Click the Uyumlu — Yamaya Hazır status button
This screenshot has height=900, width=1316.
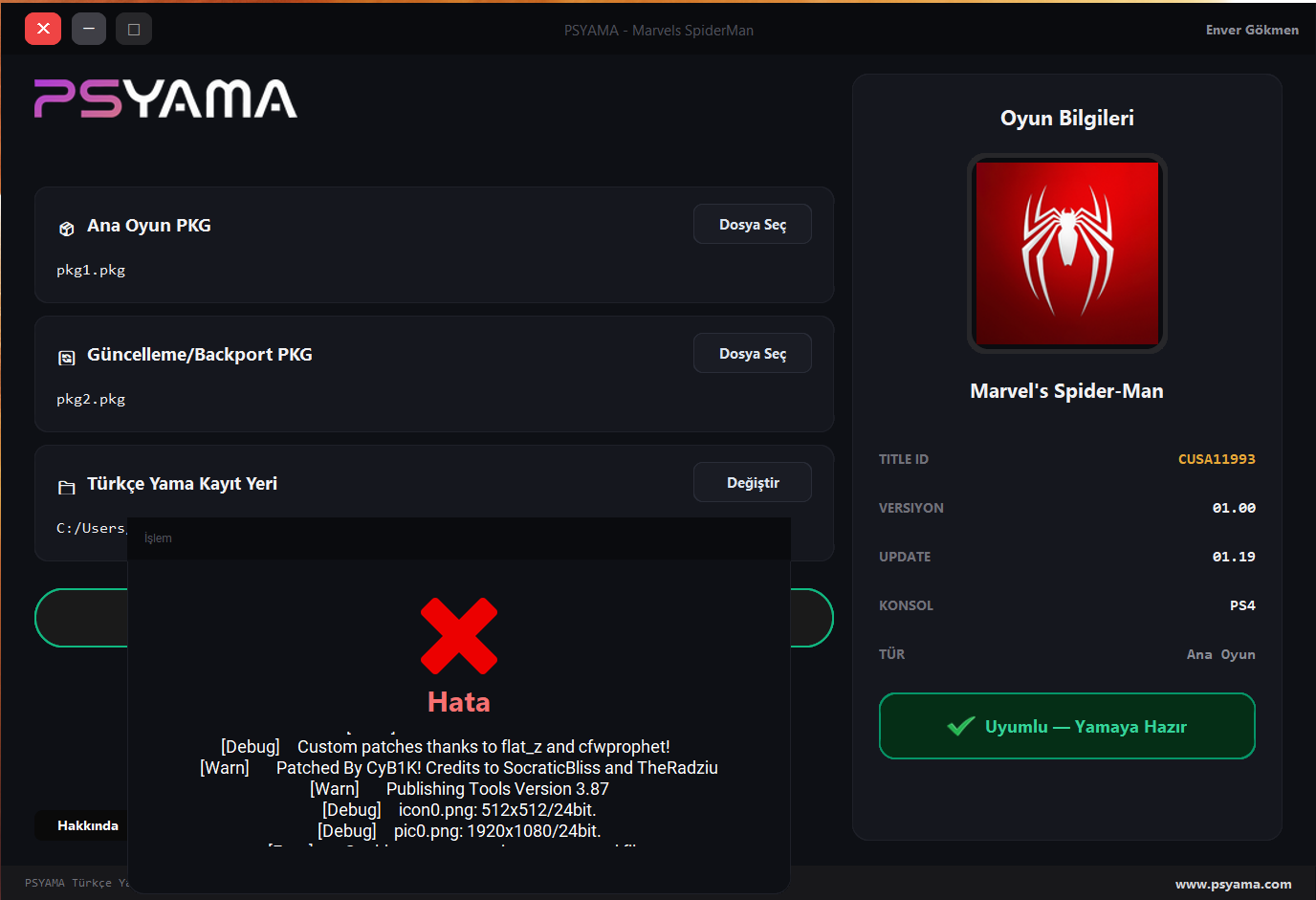pyautogui.click(x=1067, y=726)
